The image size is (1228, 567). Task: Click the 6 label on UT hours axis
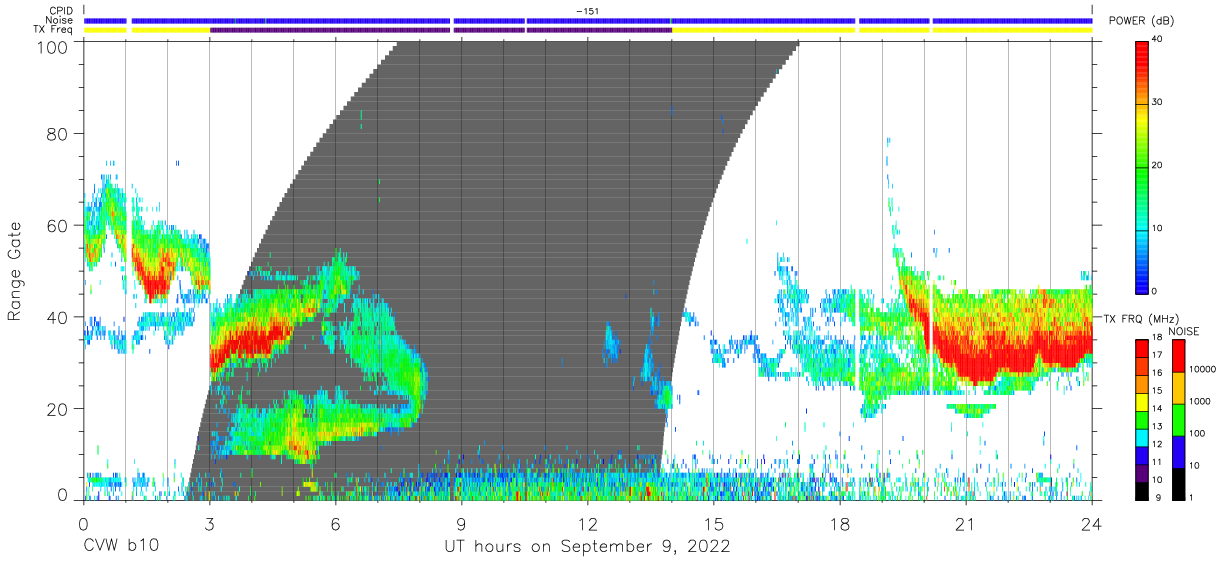[336, 524]
